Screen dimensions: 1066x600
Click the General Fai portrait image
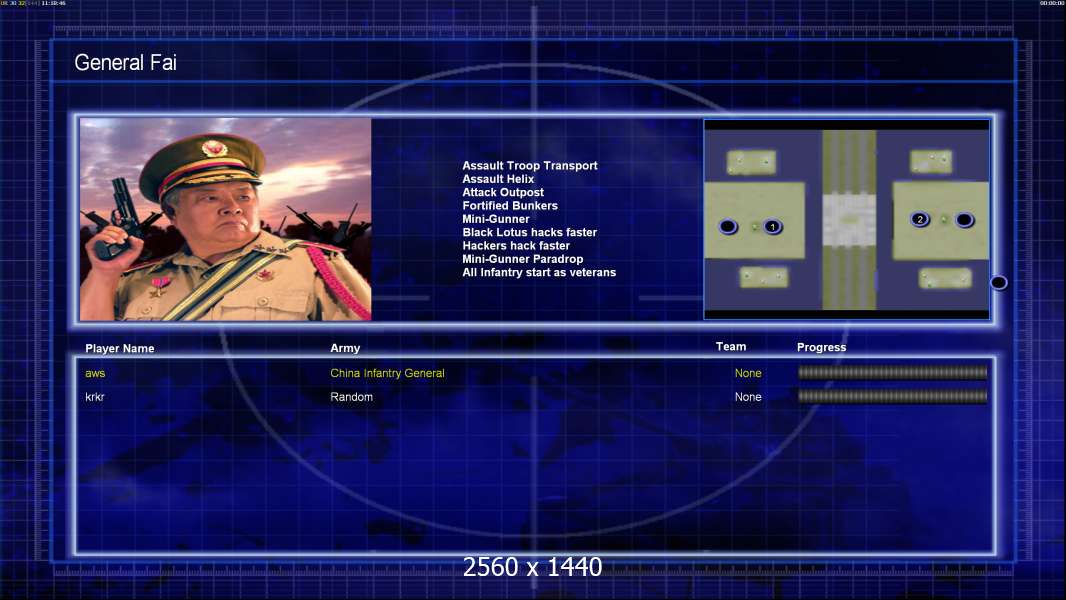pyautogui.click(x=226, y=219)
